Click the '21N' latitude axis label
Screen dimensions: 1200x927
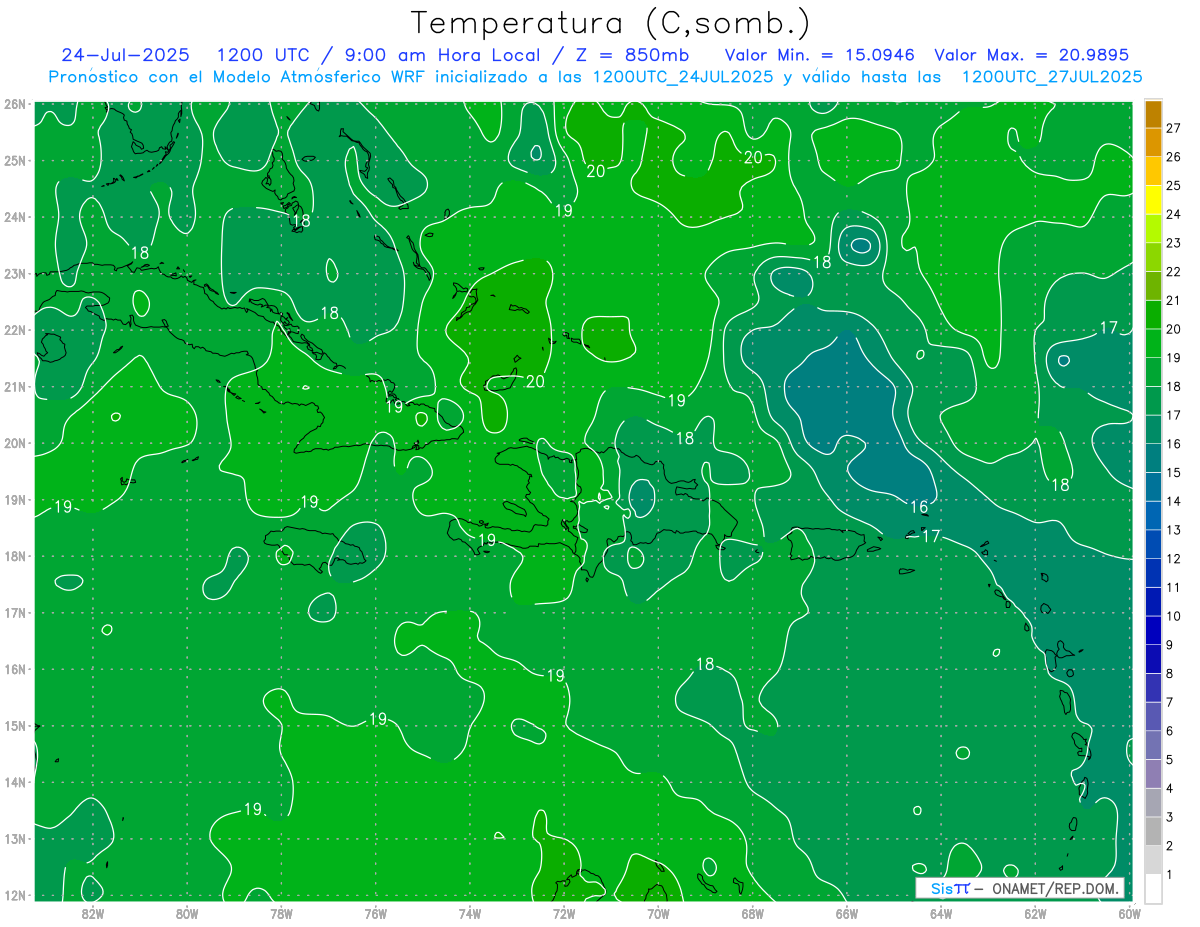(x=14, y=386)
